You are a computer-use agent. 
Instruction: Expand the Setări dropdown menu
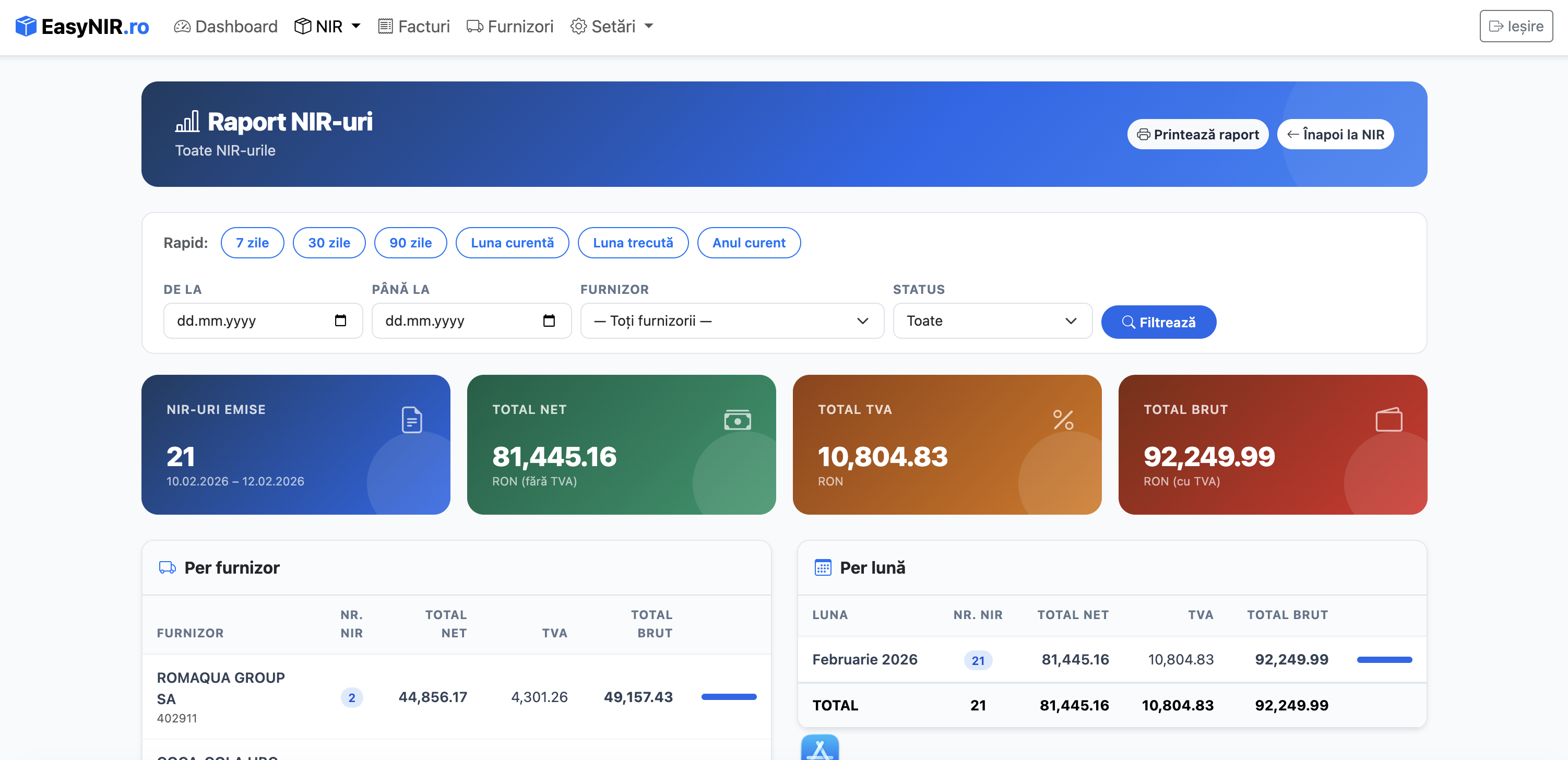(x=612, y=26)
